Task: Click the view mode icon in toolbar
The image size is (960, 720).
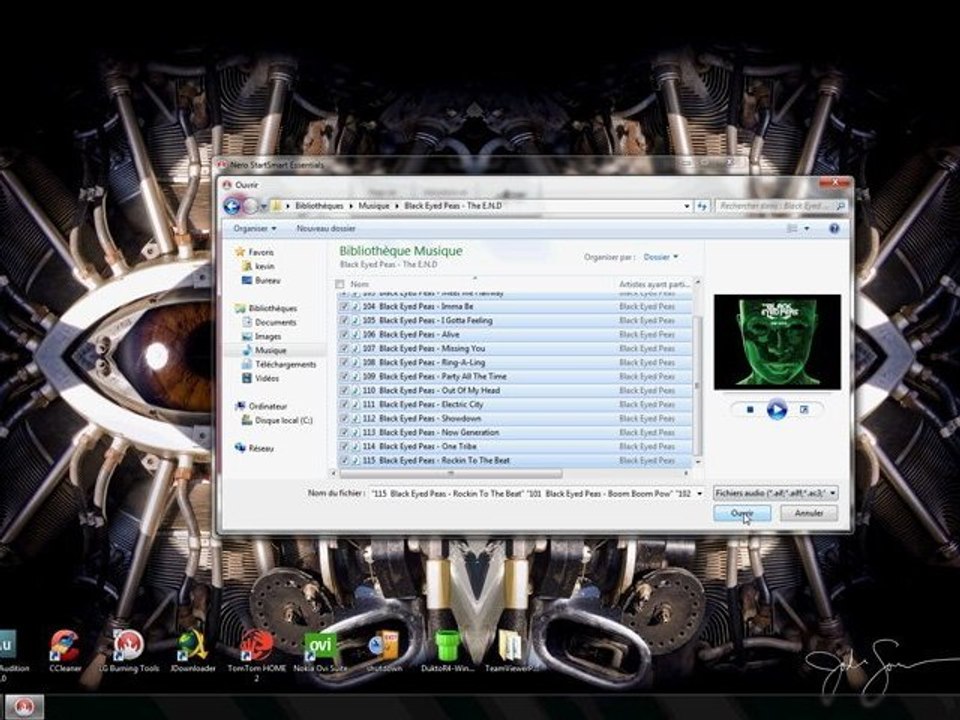Action: point(792,228)
